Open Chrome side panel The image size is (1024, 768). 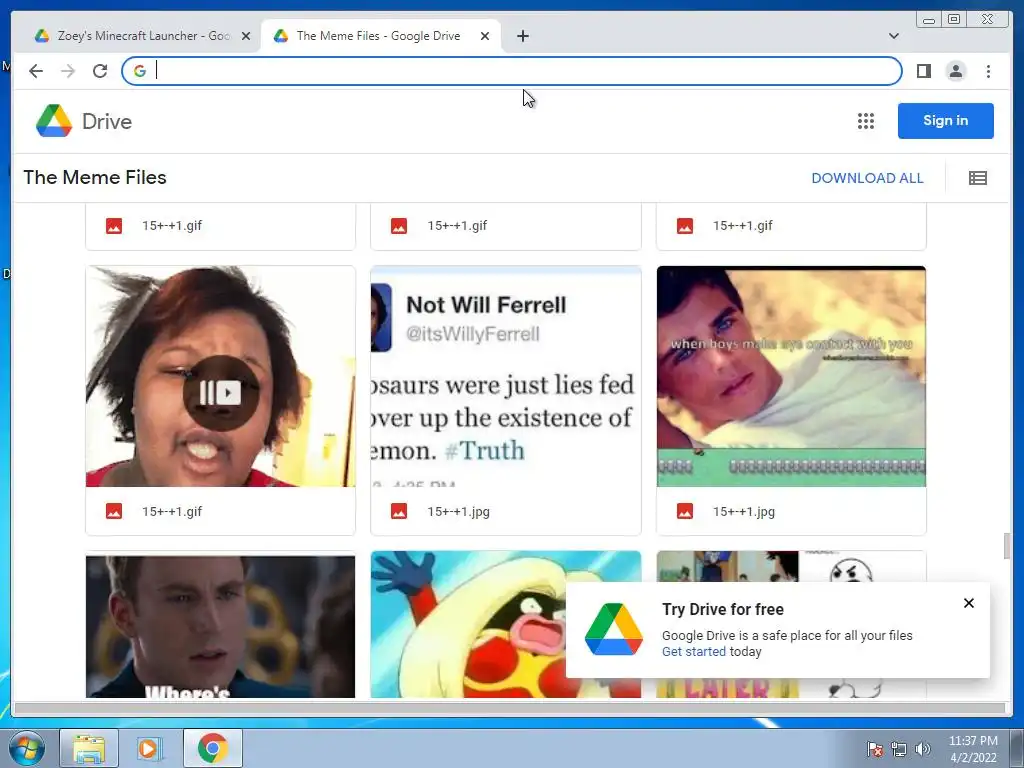pos(923,71)
